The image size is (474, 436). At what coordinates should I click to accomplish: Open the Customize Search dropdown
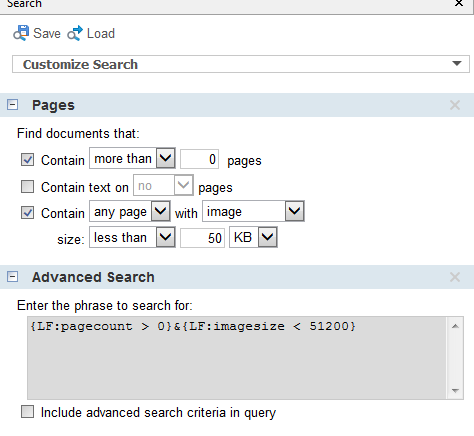(457, 64)
